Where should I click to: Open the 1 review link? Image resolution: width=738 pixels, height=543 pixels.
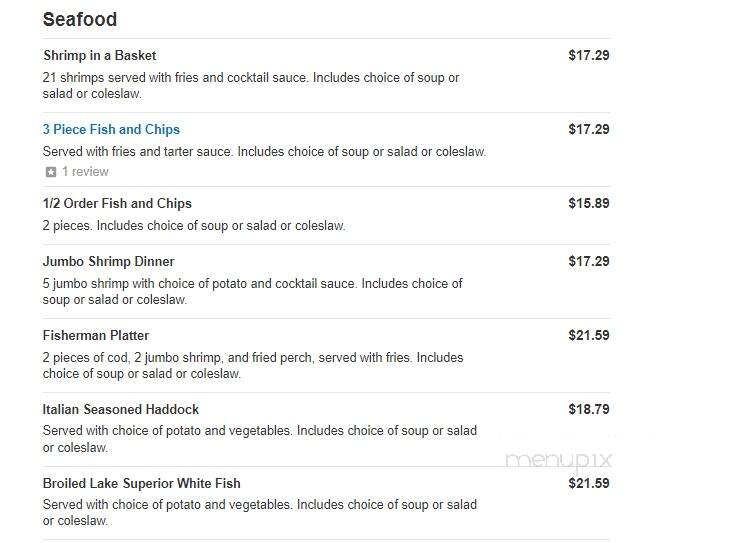pyautogui.click(x=85, y=171)
